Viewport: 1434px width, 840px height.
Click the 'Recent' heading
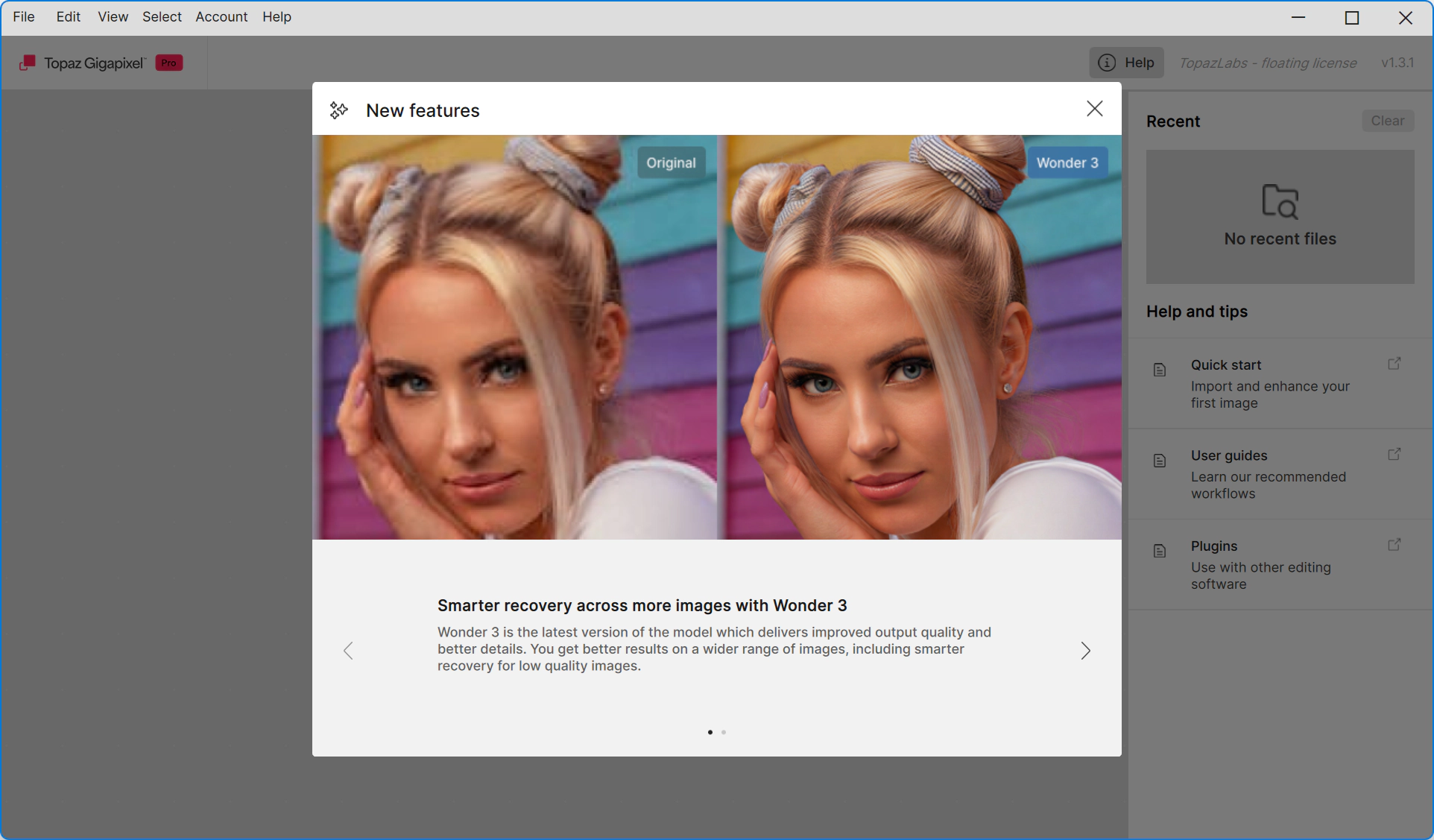click(1173, 121)
